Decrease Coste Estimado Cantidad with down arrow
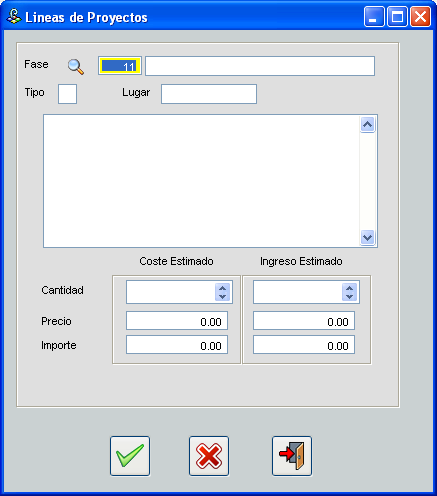The height and width of the screenshot is (496, 437). [223, 296]
